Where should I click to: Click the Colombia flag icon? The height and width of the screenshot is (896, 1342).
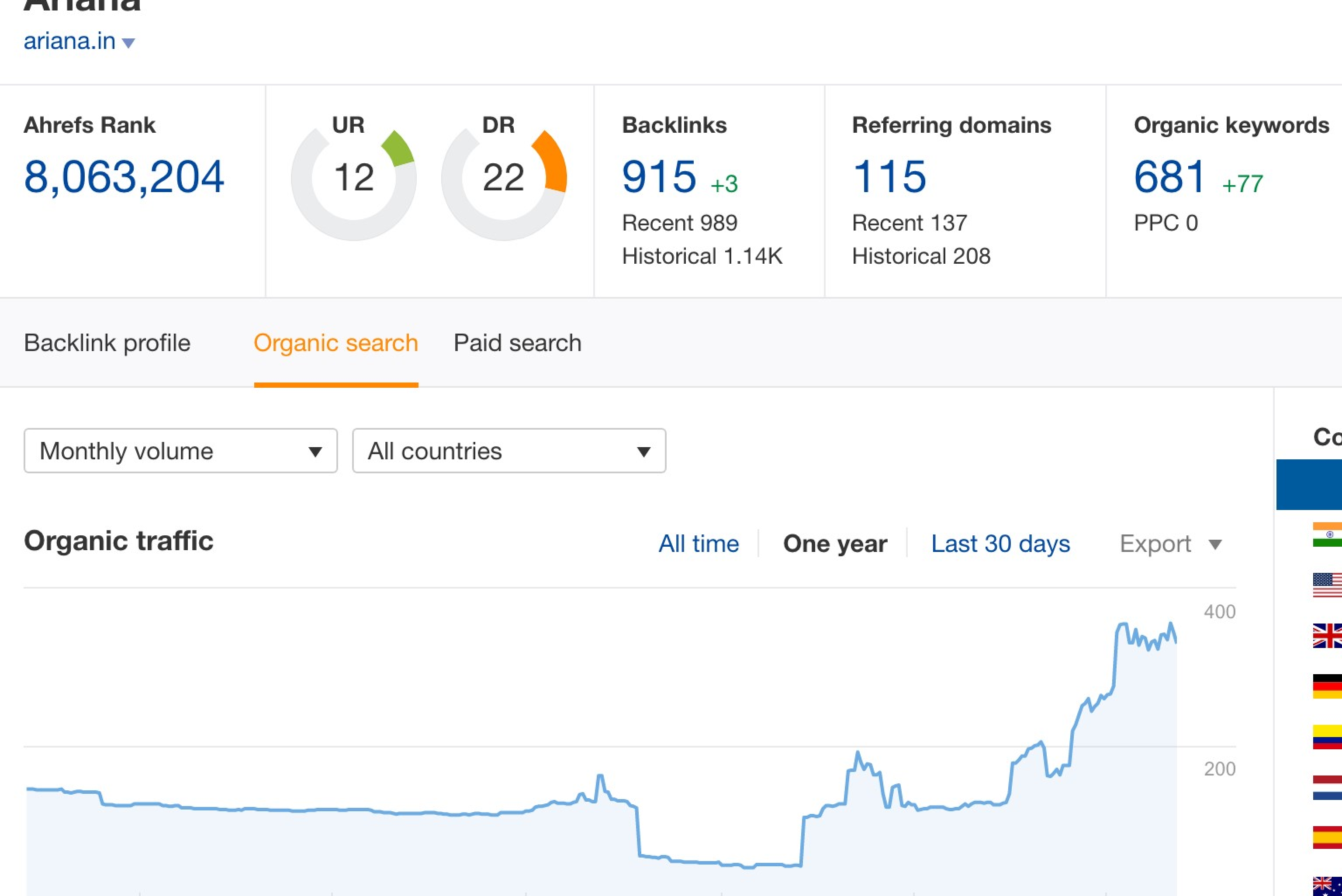tap(1327, 737)
